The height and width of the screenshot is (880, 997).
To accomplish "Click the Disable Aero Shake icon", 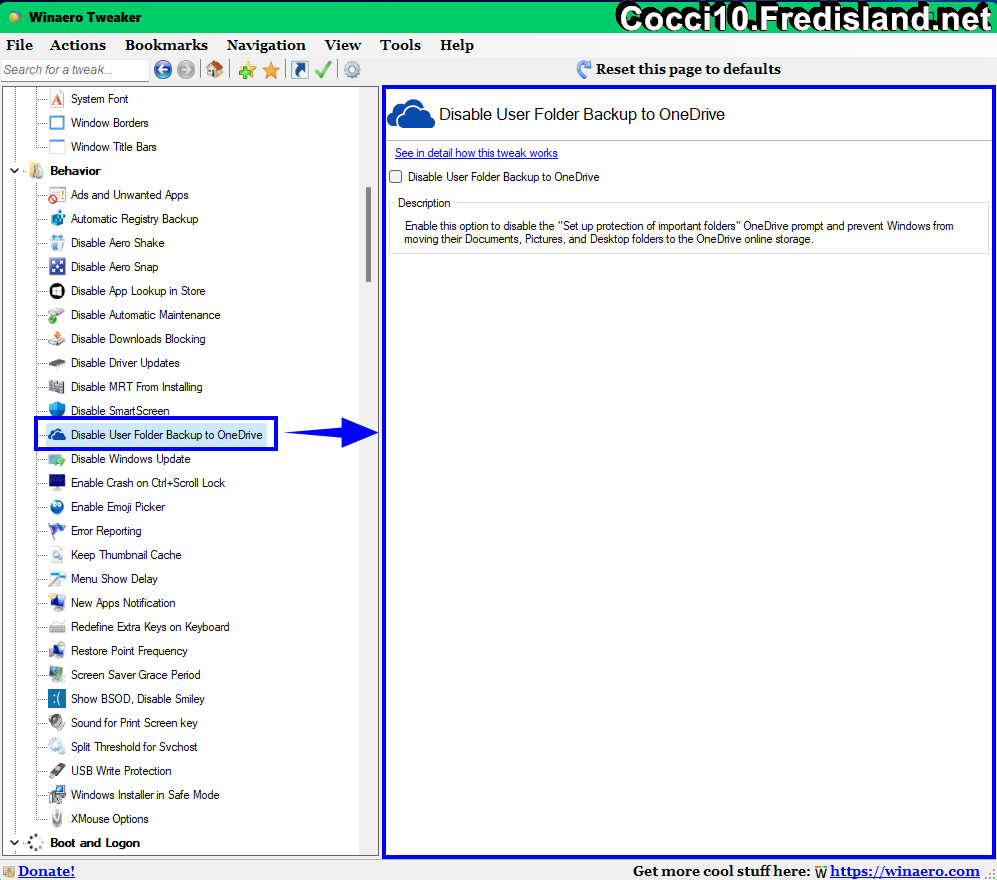I will [57, 243].
